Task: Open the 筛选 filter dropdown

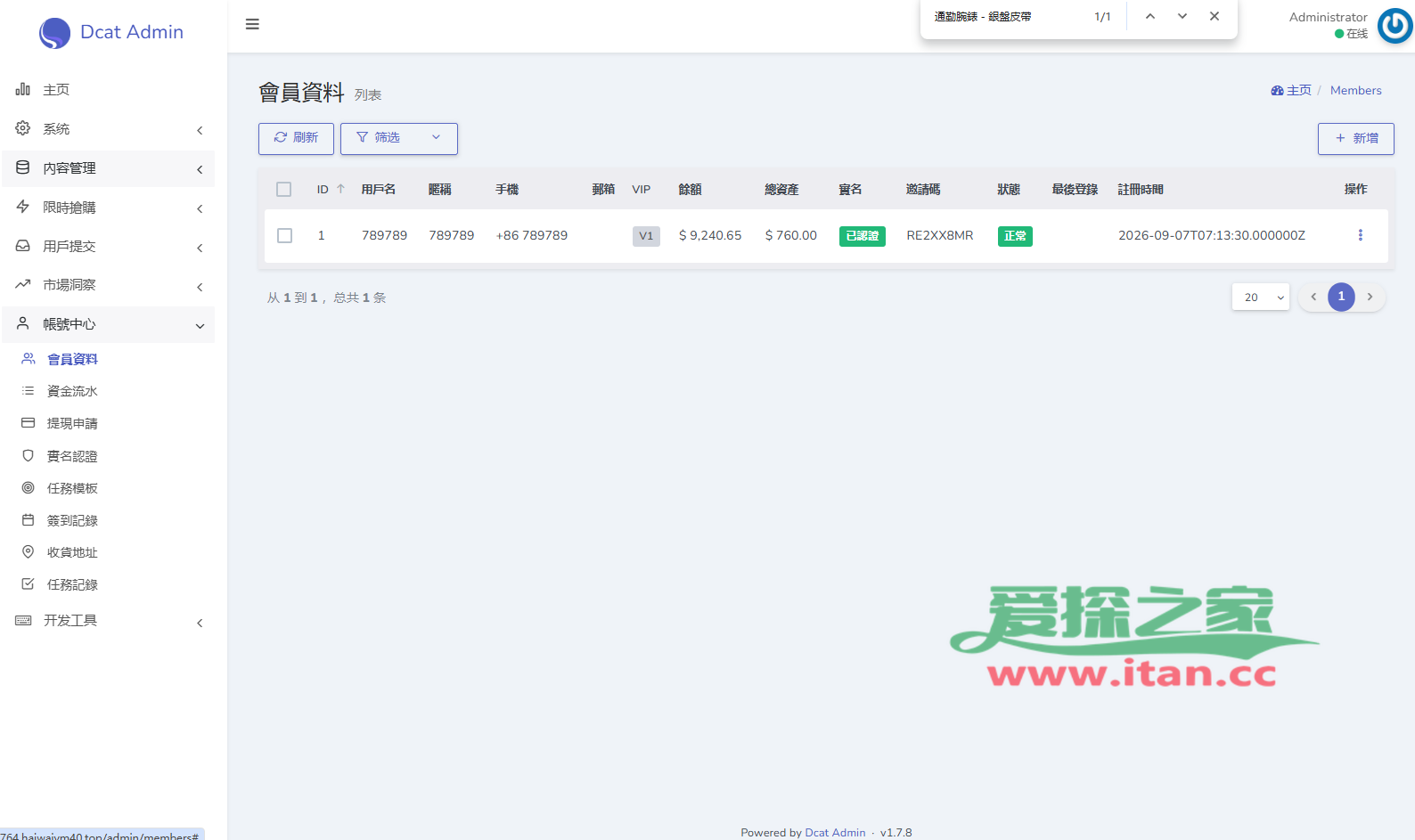Action: pos(399,138)
